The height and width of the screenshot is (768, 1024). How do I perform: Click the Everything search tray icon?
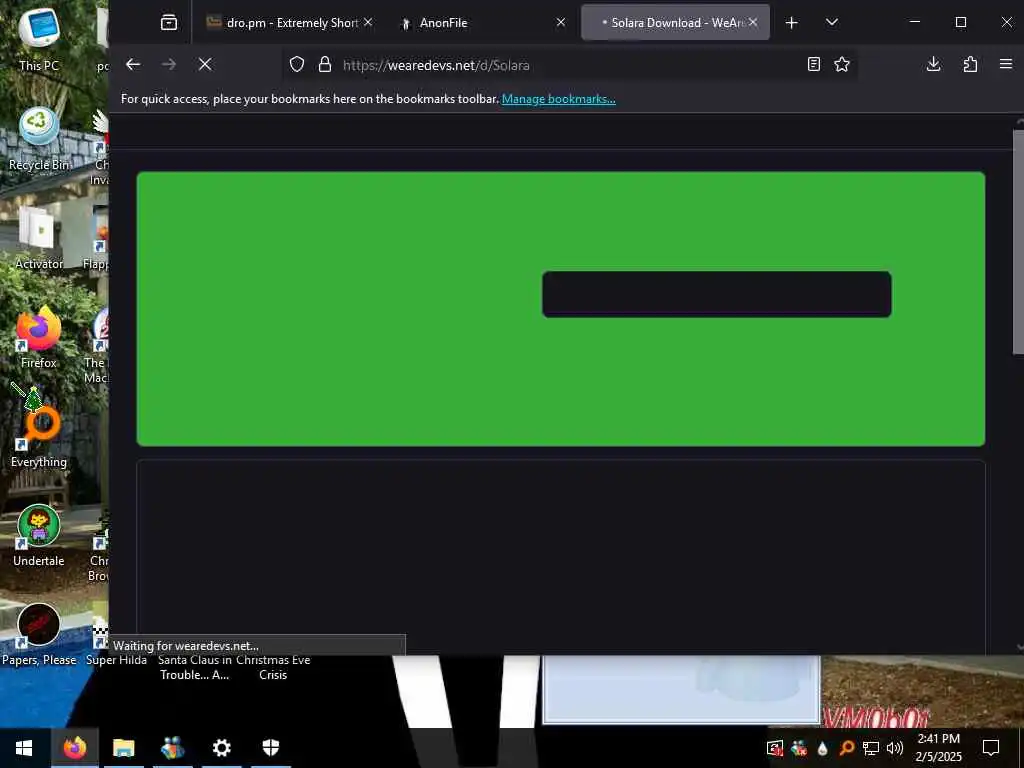pyautogui.click(x=847, y=748)
